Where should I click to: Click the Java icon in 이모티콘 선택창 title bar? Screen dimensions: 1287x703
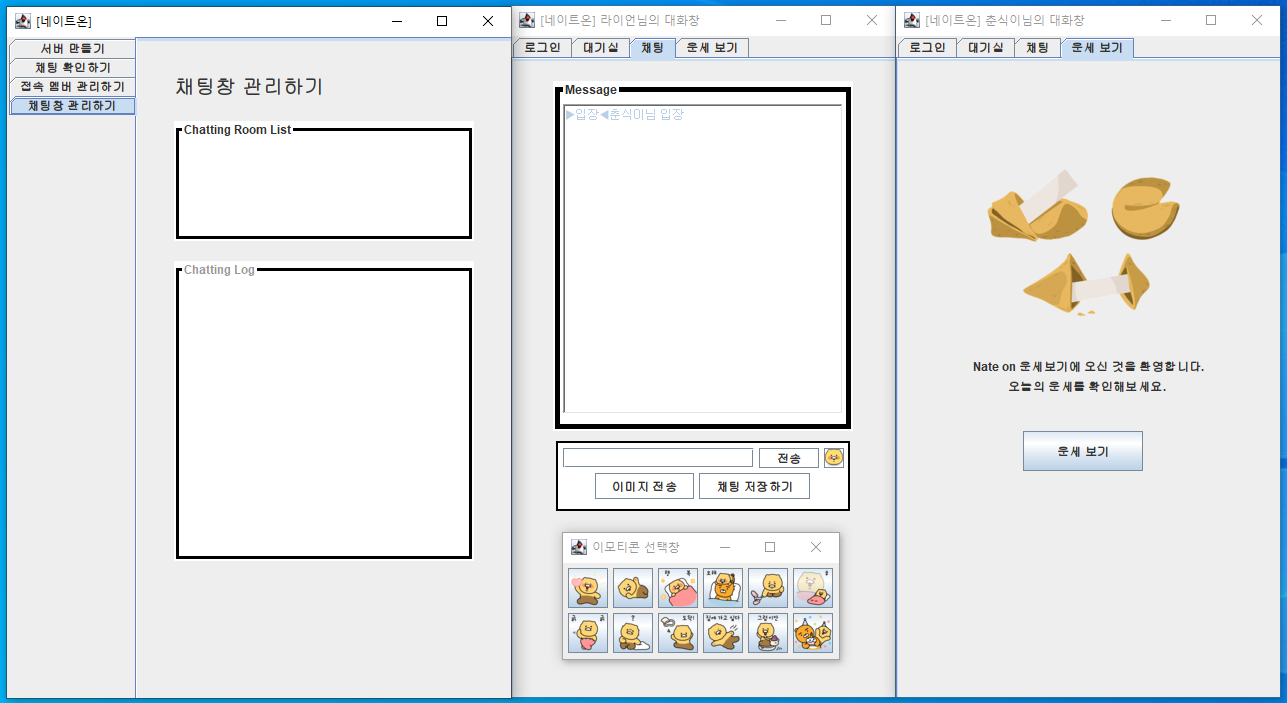tap(579, 547)
